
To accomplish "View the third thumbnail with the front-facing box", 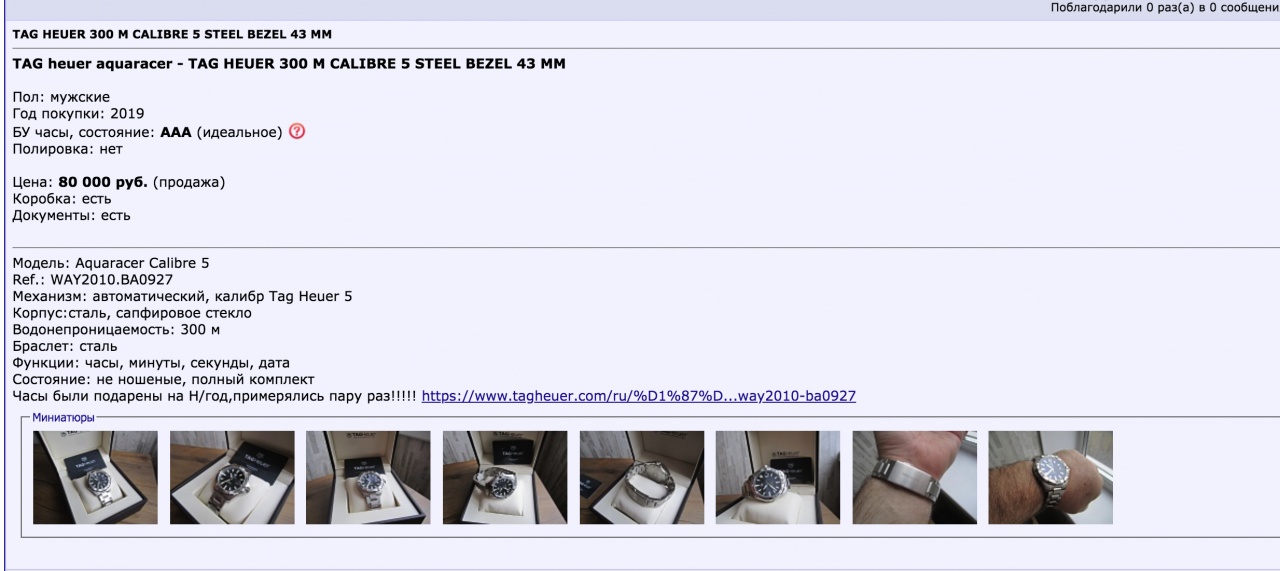I will point(368,477).
